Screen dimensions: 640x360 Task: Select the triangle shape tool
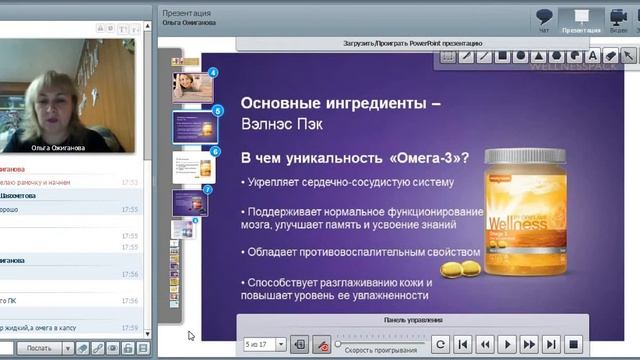539,56
